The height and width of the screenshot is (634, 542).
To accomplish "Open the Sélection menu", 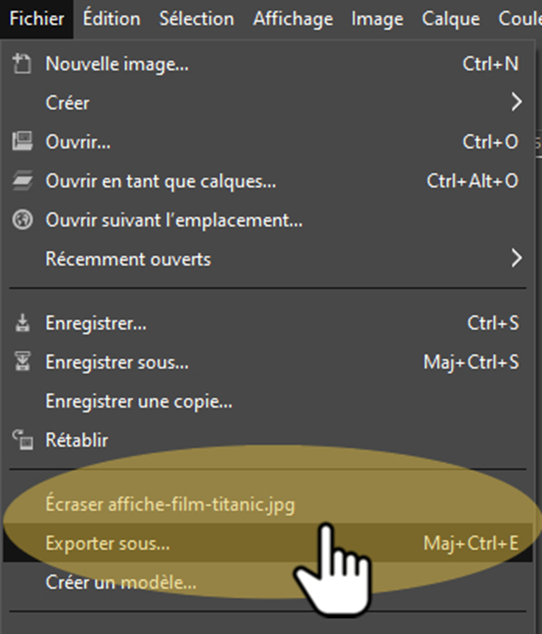I will coord(197,19).
